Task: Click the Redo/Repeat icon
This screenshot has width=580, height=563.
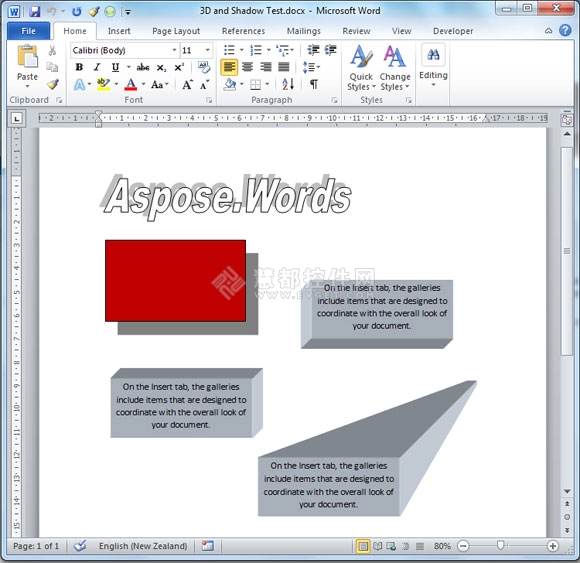Action: coord(77,11)
